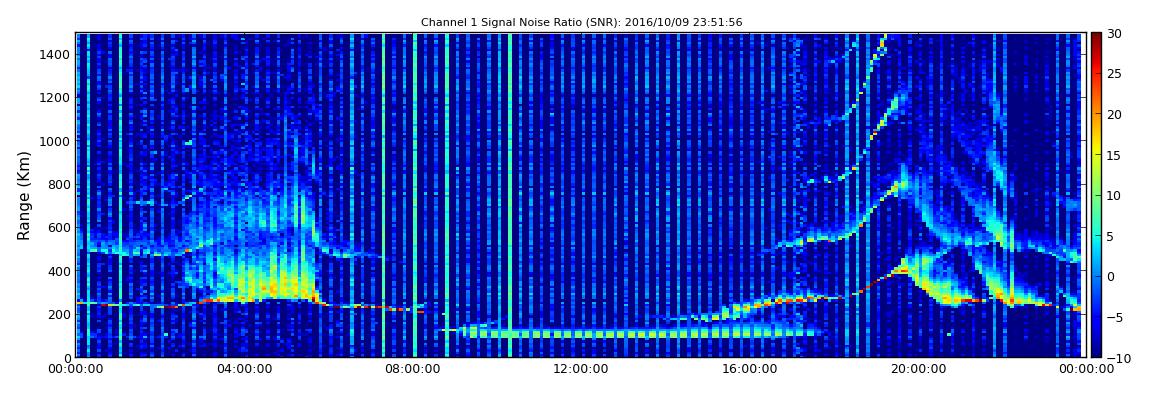
Task: Click the '1400' range tick label
Action: [56, 54]
